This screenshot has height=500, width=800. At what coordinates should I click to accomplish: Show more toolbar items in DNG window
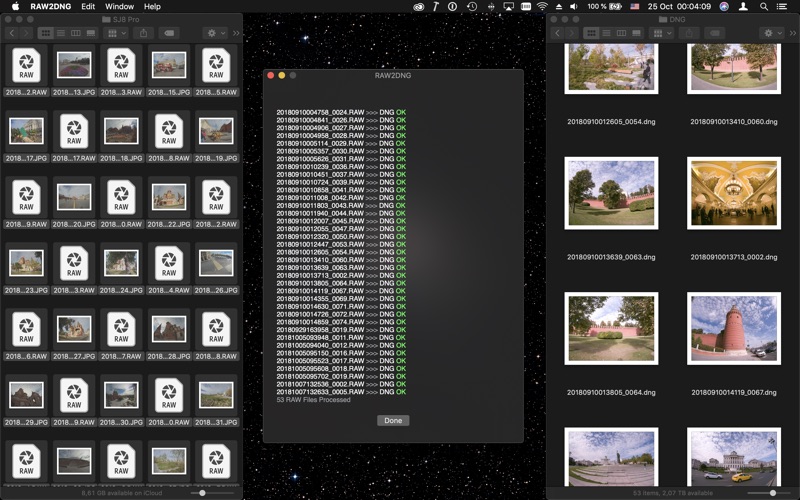[793, 33]
